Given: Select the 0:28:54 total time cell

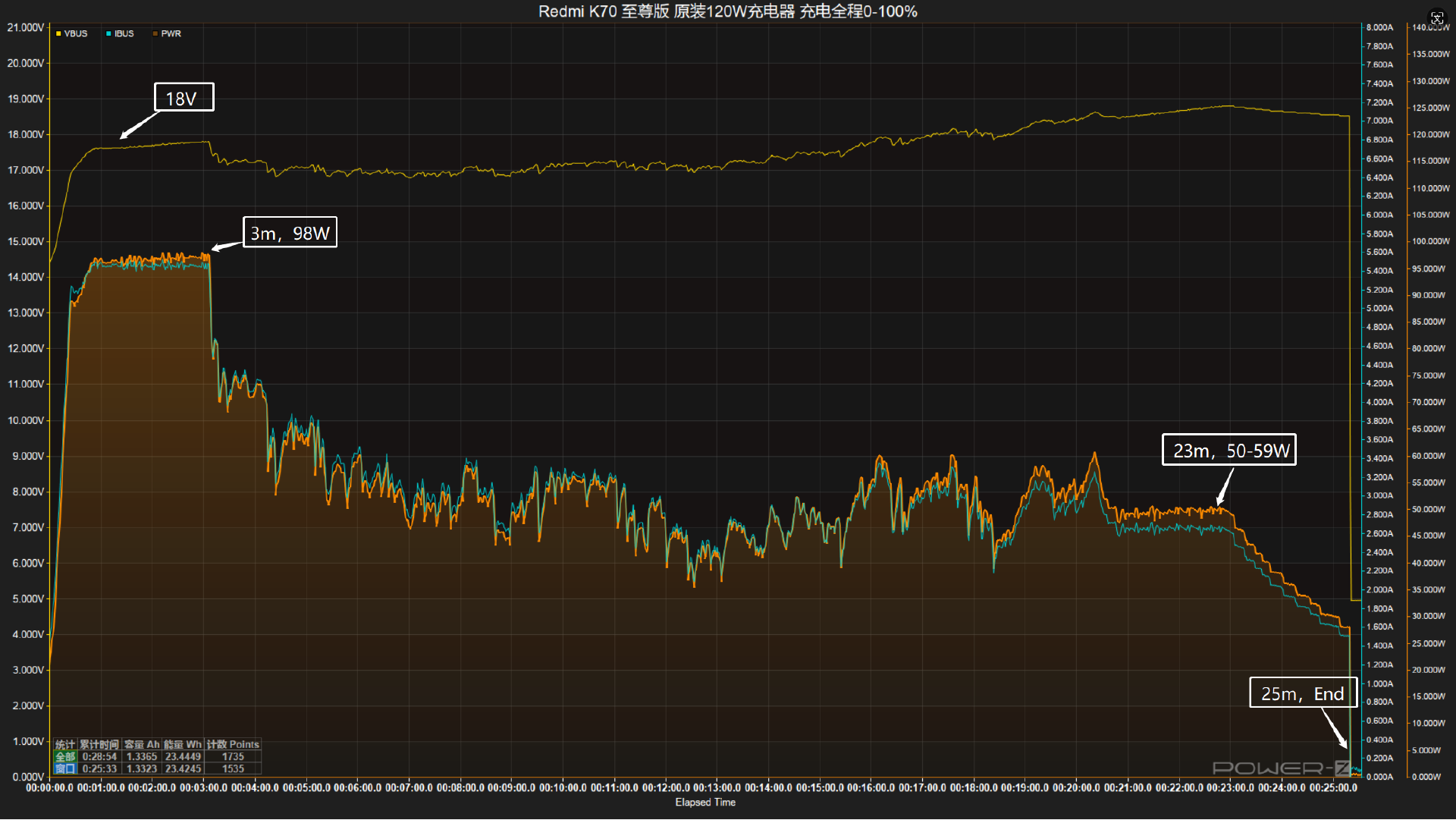Looking at the screenshot, I should click(x=99, y=757).
